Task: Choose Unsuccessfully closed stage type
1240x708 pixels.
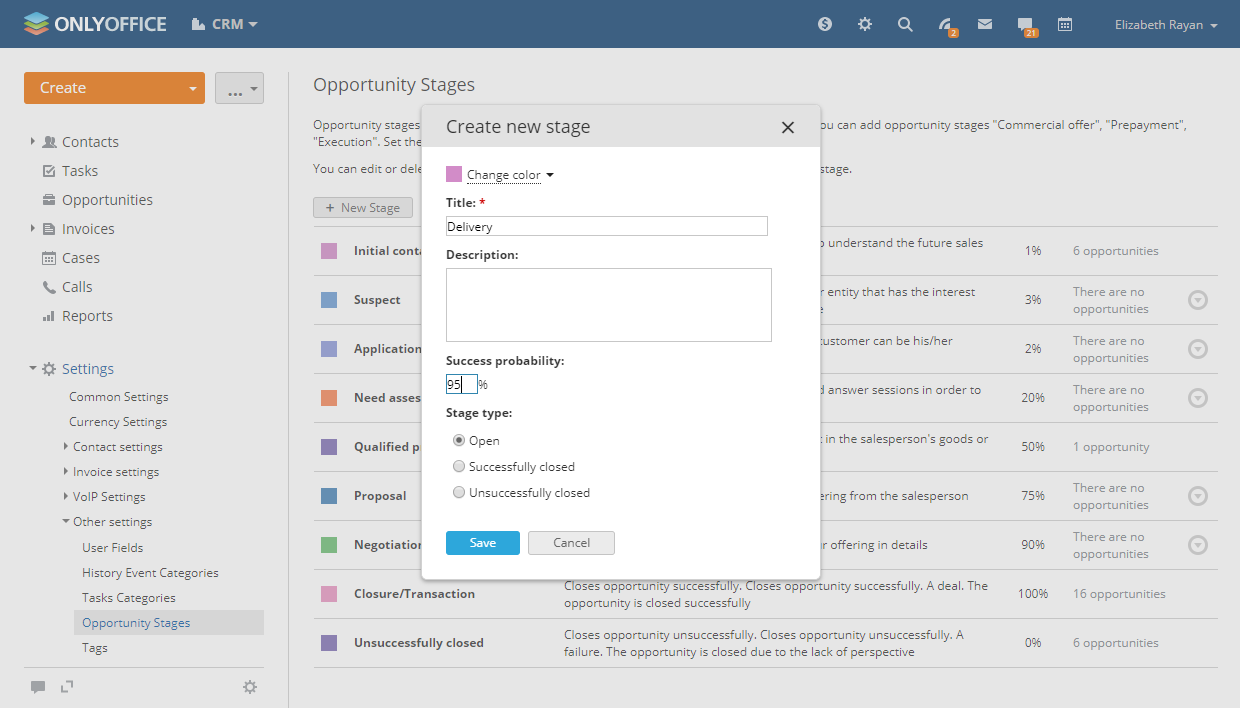Action: pos(459,493)
